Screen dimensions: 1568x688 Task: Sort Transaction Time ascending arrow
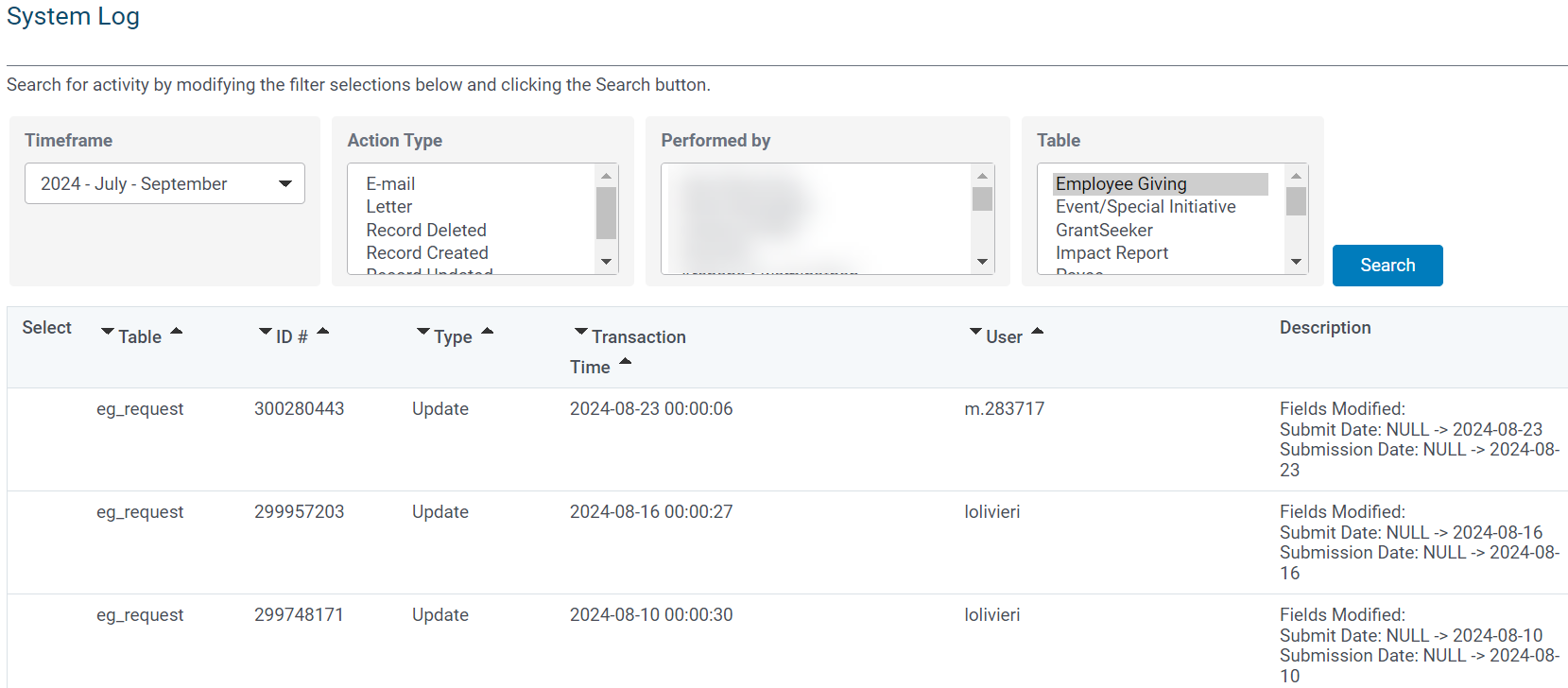click(x=626, y=362)
